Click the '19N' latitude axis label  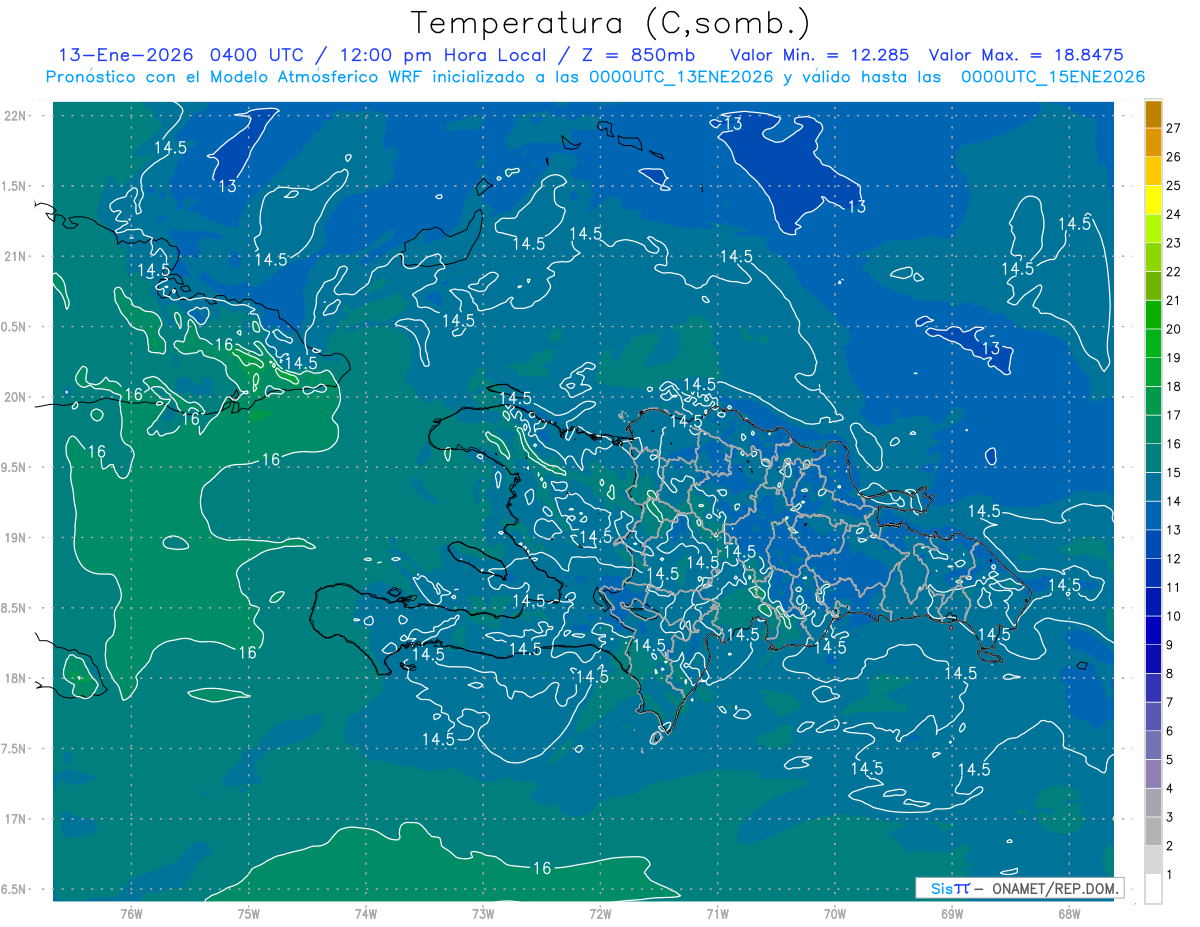pyautogui.click(x=15, y=537)
